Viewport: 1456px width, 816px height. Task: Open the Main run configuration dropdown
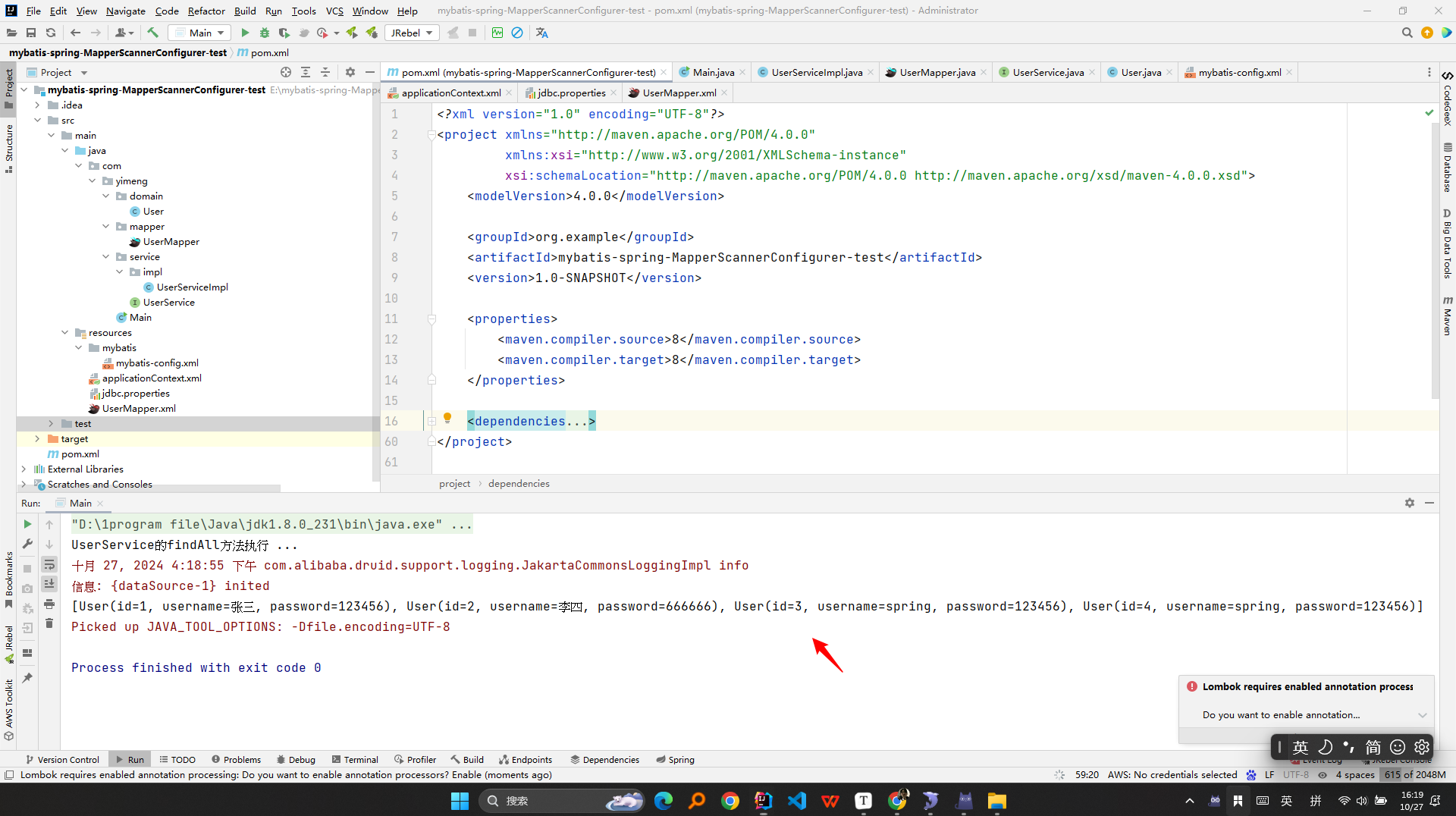(199, 33)
